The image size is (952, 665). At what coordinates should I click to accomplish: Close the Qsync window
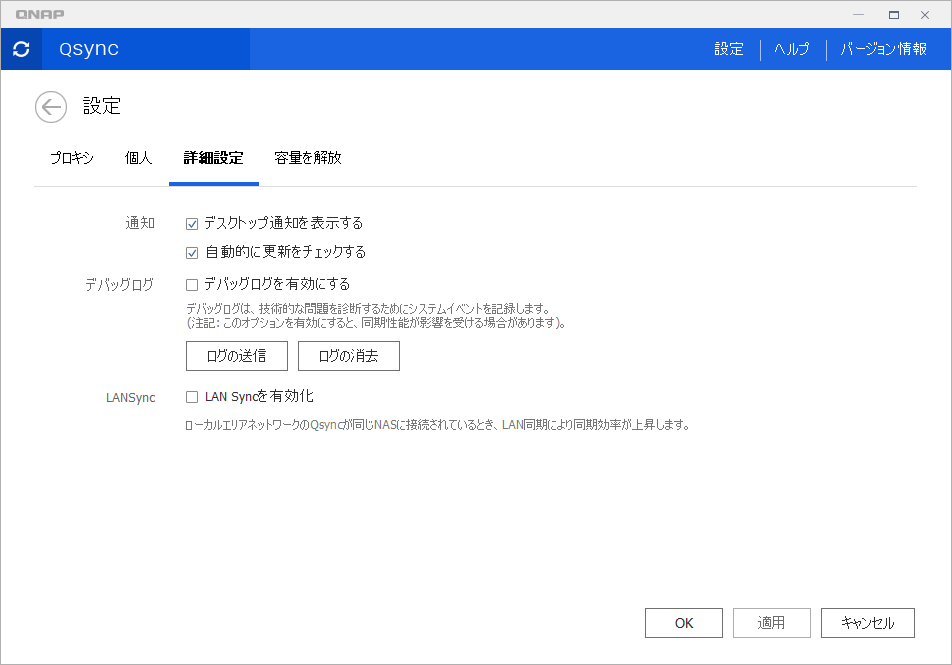[925, 15]
